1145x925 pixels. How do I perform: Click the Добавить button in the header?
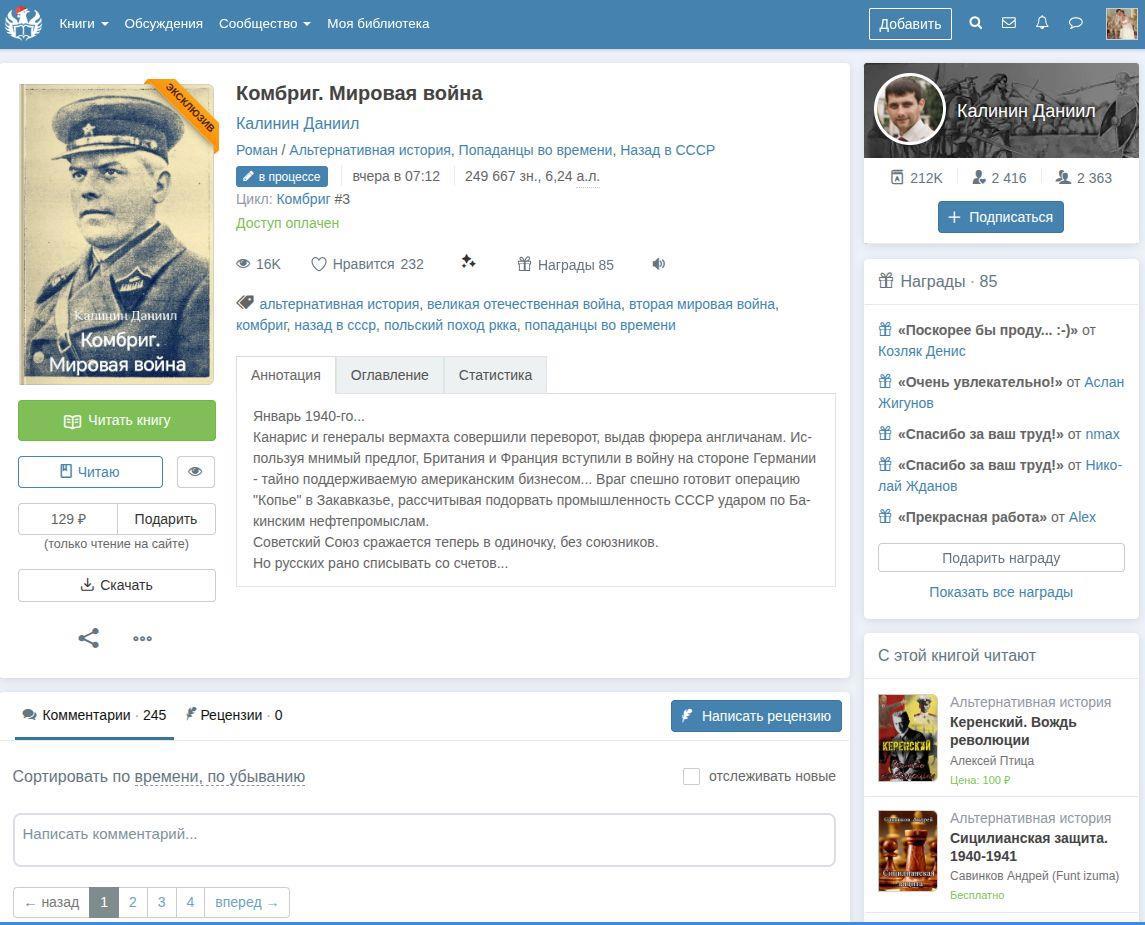pyautogui.click(x=910, y=23)
